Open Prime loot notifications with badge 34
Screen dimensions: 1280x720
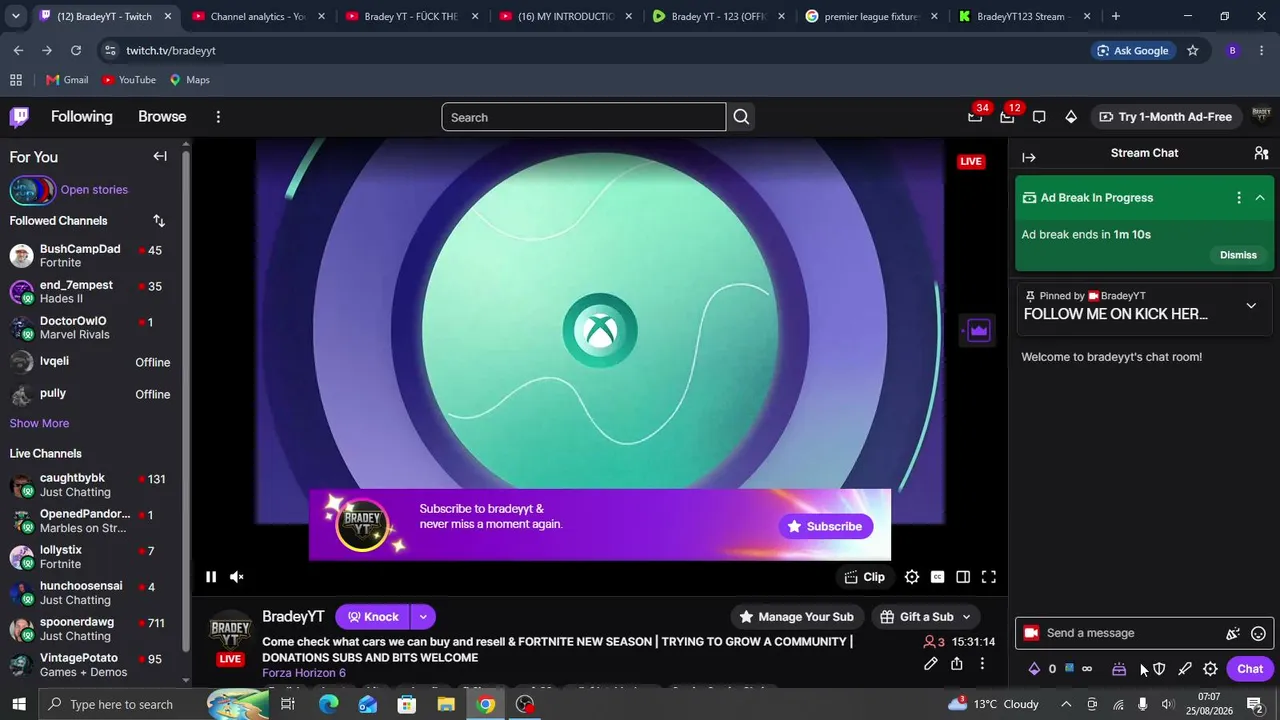tap(975, 117)
